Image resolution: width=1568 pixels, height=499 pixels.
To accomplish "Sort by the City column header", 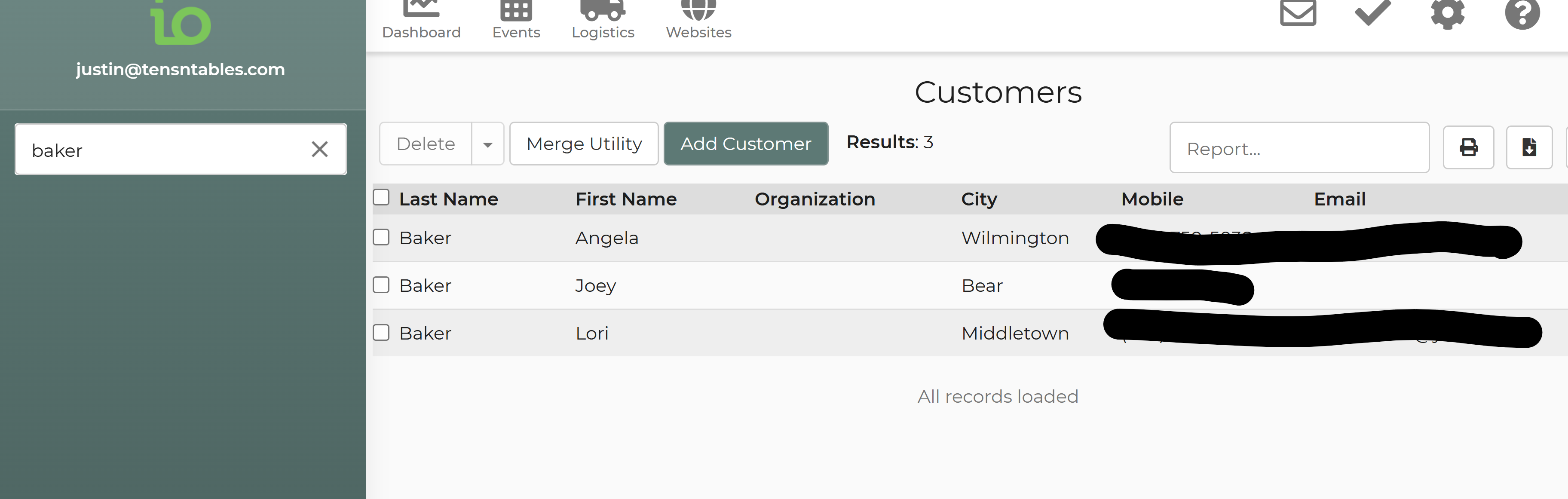I will click(979, 199).
